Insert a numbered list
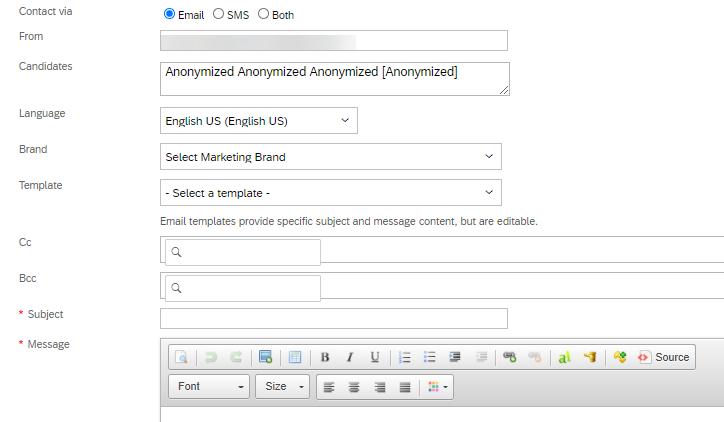This screenshot has height=422, width=724. [404, 357]
